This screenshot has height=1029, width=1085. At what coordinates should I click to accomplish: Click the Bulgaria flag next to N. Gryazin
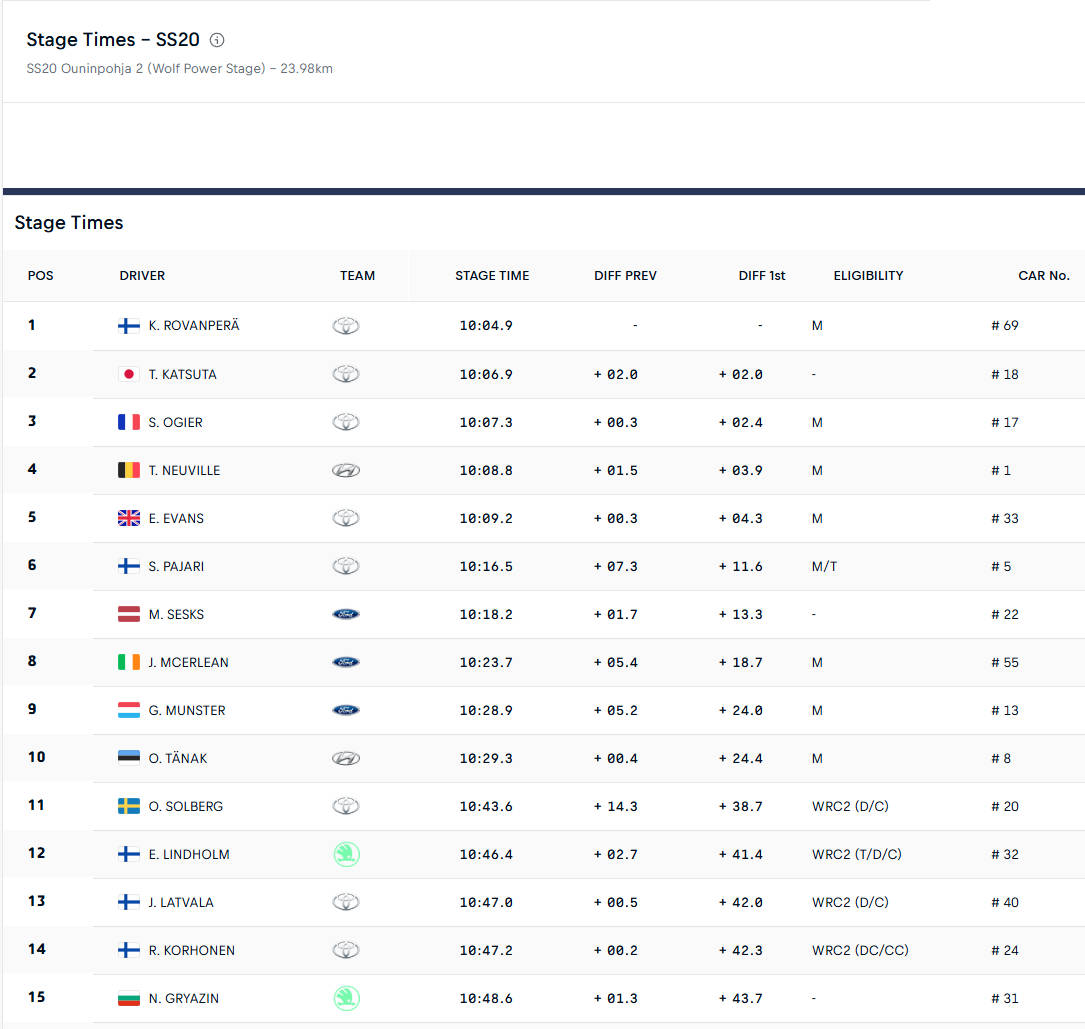(x=129, y=999)
